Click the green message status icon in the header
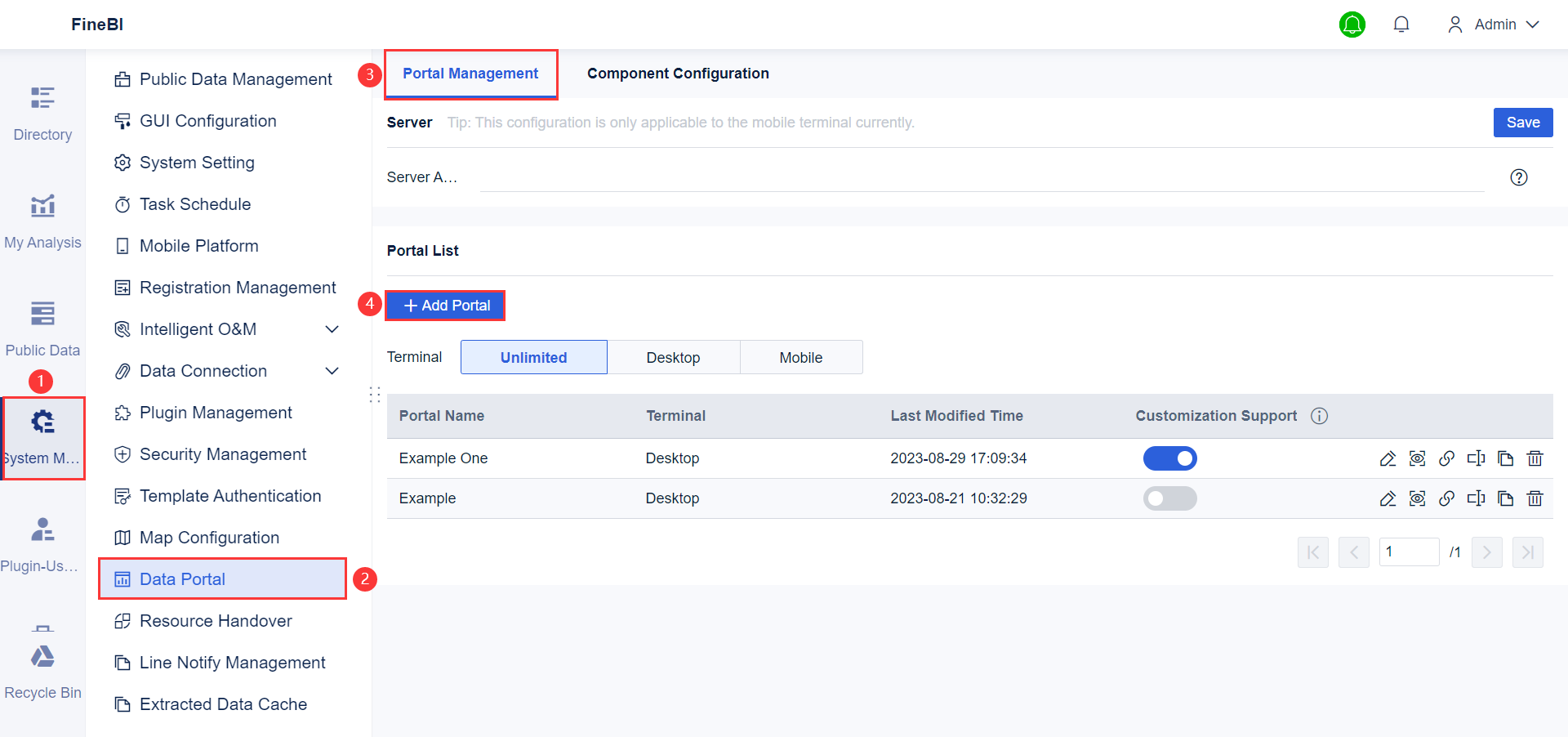Screen dimensions: 1568x737 point(1352,25)
